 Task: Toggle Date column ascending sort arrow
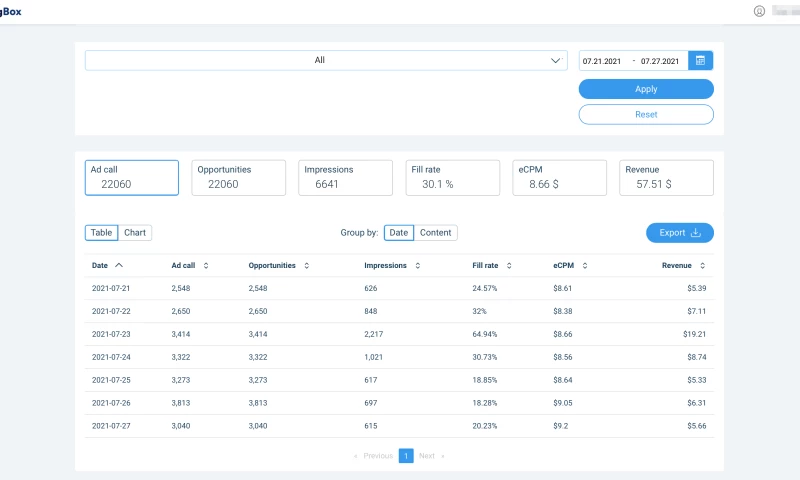pos(119,266)
